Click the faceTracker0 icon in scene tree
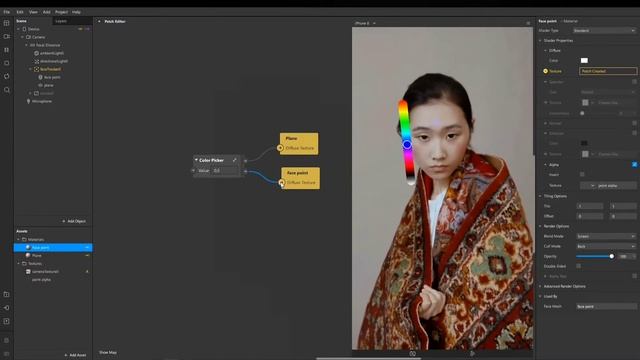Screen dimensions: 640x360 pyautogui.click(x=36, y=69)
